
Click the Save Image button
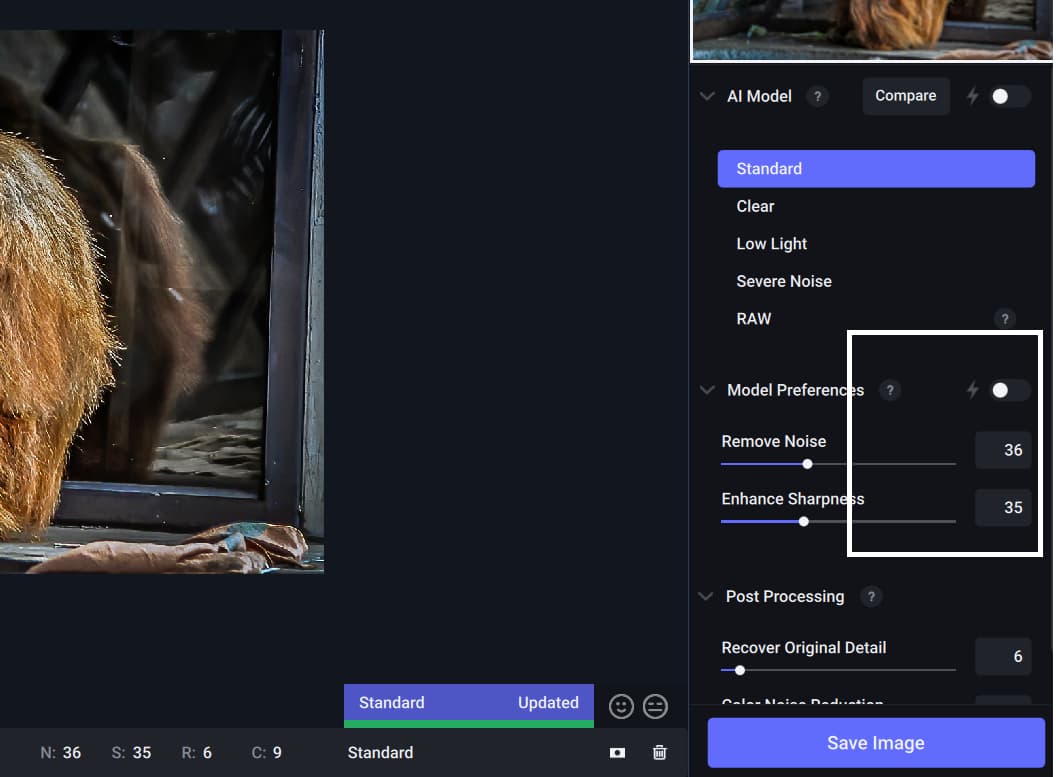tap(875, 743)
